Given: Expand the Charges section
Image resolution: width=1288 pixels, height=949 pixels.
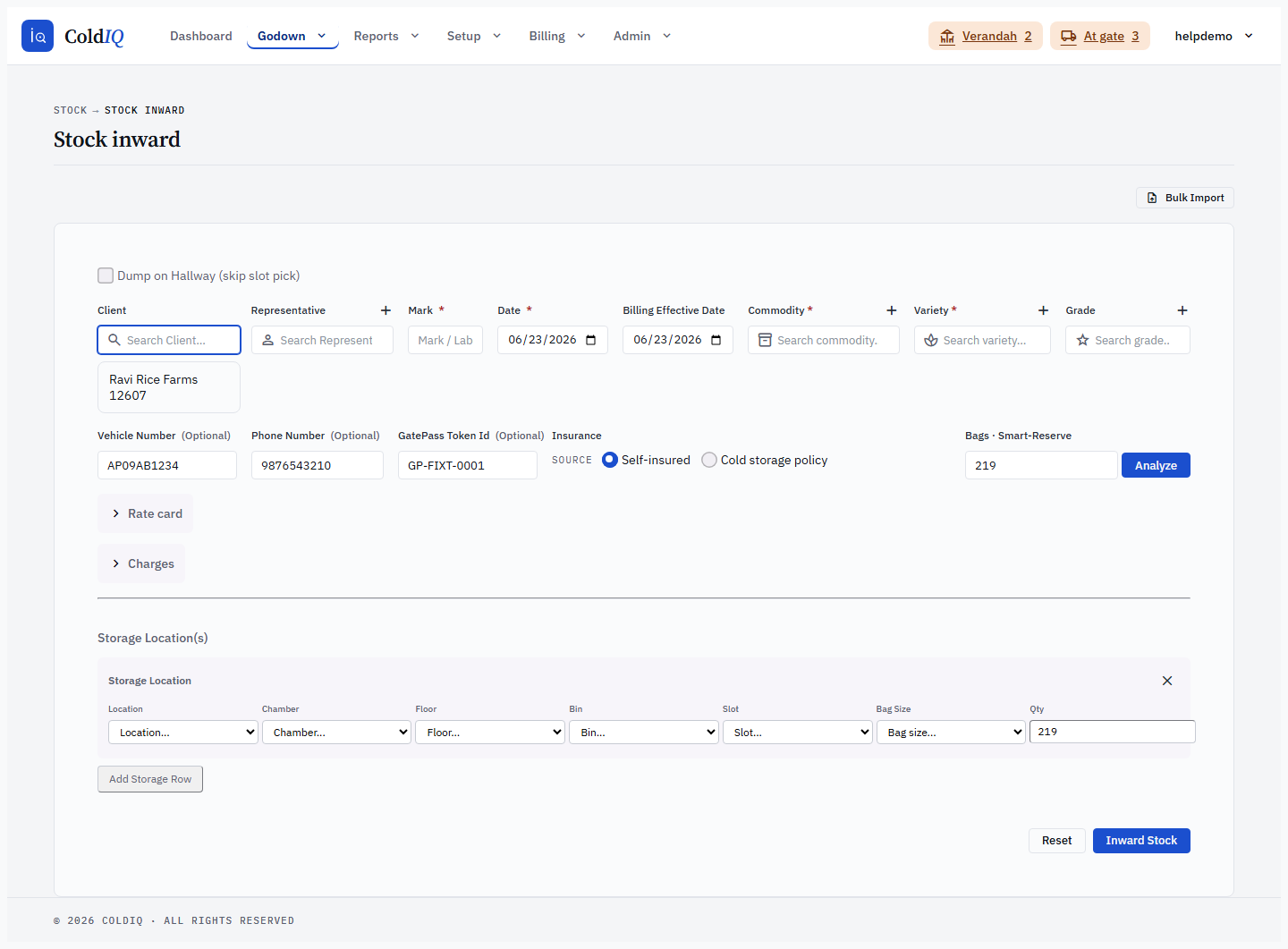Looking at the screenshot, I should pyautogui.click(x=141, y=563).
